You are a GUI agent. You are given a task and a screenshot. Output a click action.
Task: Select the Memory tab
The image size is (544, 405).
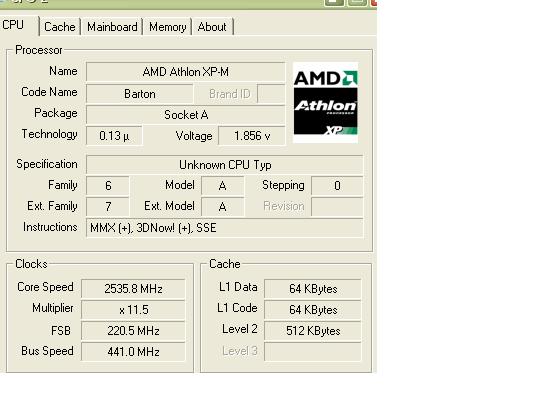(x=168, y=27)
